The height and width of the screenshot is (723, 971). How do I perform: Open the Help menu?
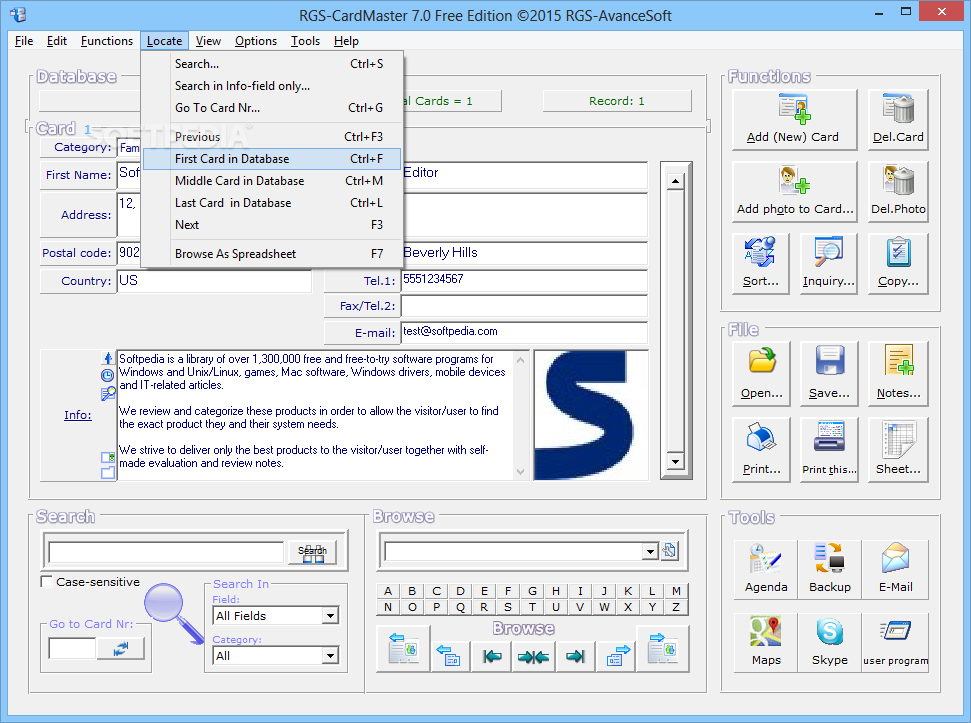coord(346,41)
